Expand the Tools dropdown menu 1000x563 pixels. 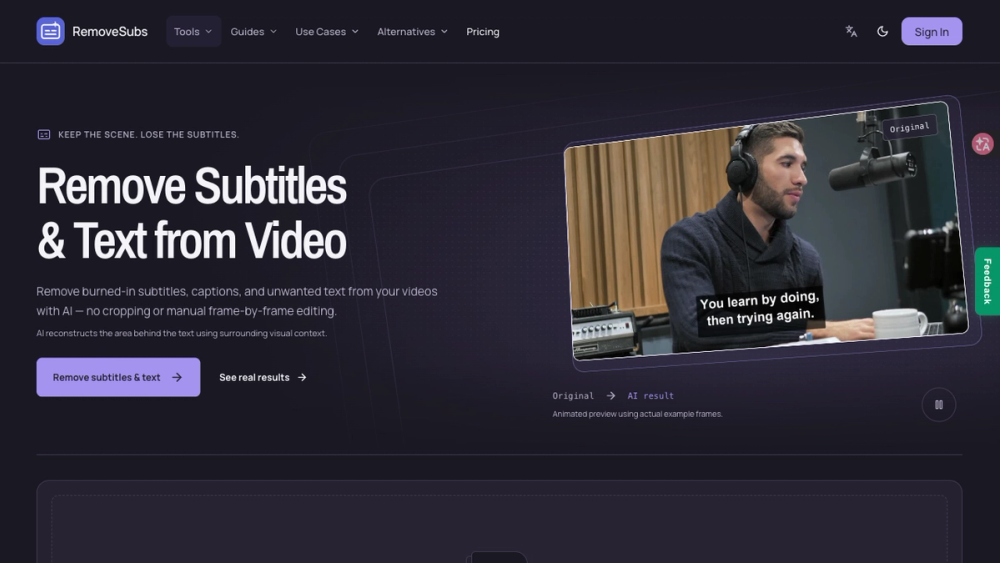(x=193, y=31)
